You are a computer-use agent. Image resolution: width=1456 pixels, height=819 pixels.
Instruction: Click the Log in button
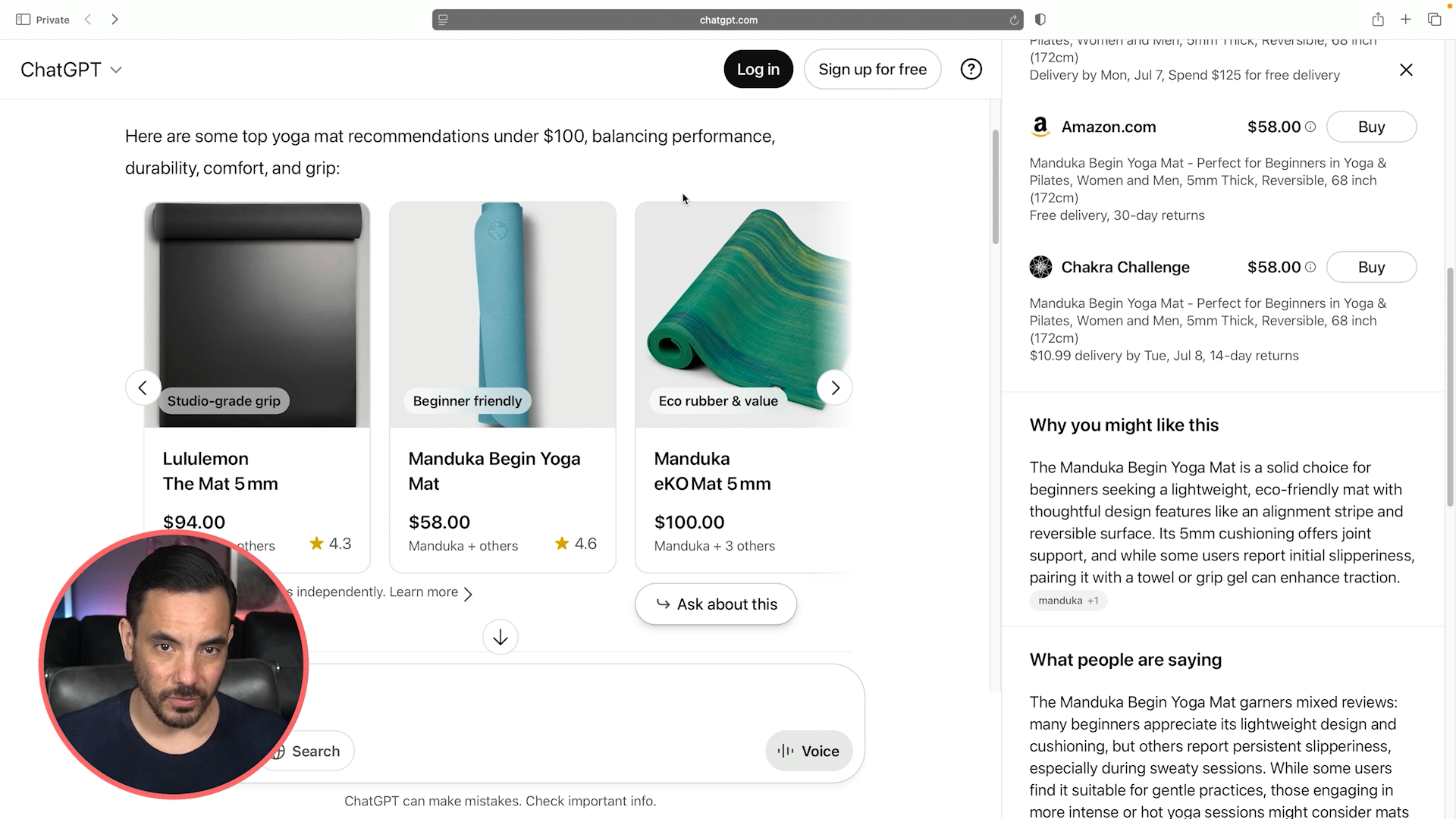click(x=758, y=69)
